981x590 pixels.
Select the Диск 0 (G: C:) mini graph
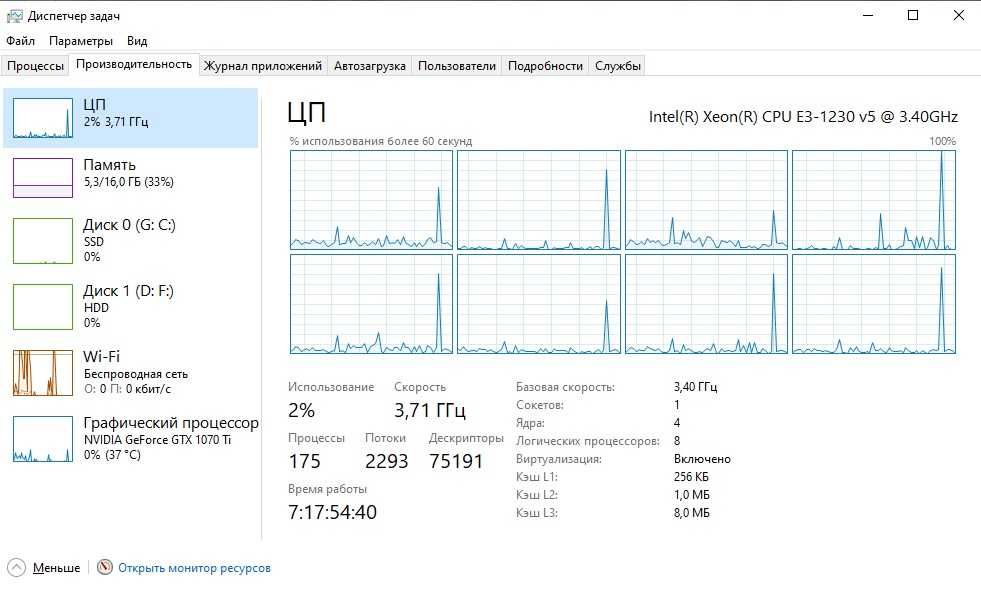pos(43,241)
